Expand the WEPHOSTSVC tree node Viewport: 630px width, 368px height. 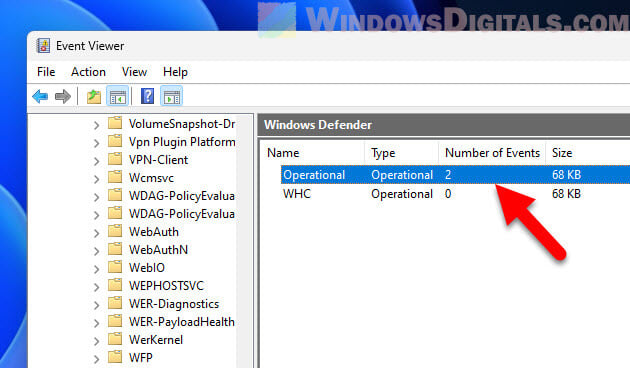point(96,287)
